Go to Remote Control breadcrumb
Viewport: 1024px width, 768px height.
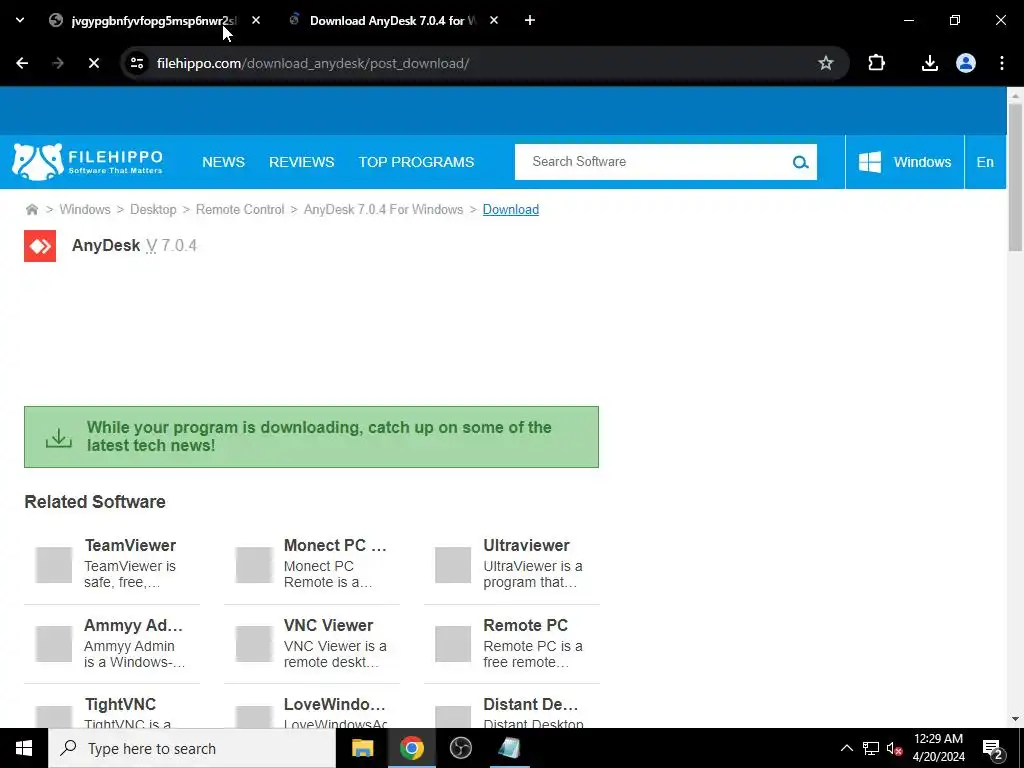[x=240, y=210]
